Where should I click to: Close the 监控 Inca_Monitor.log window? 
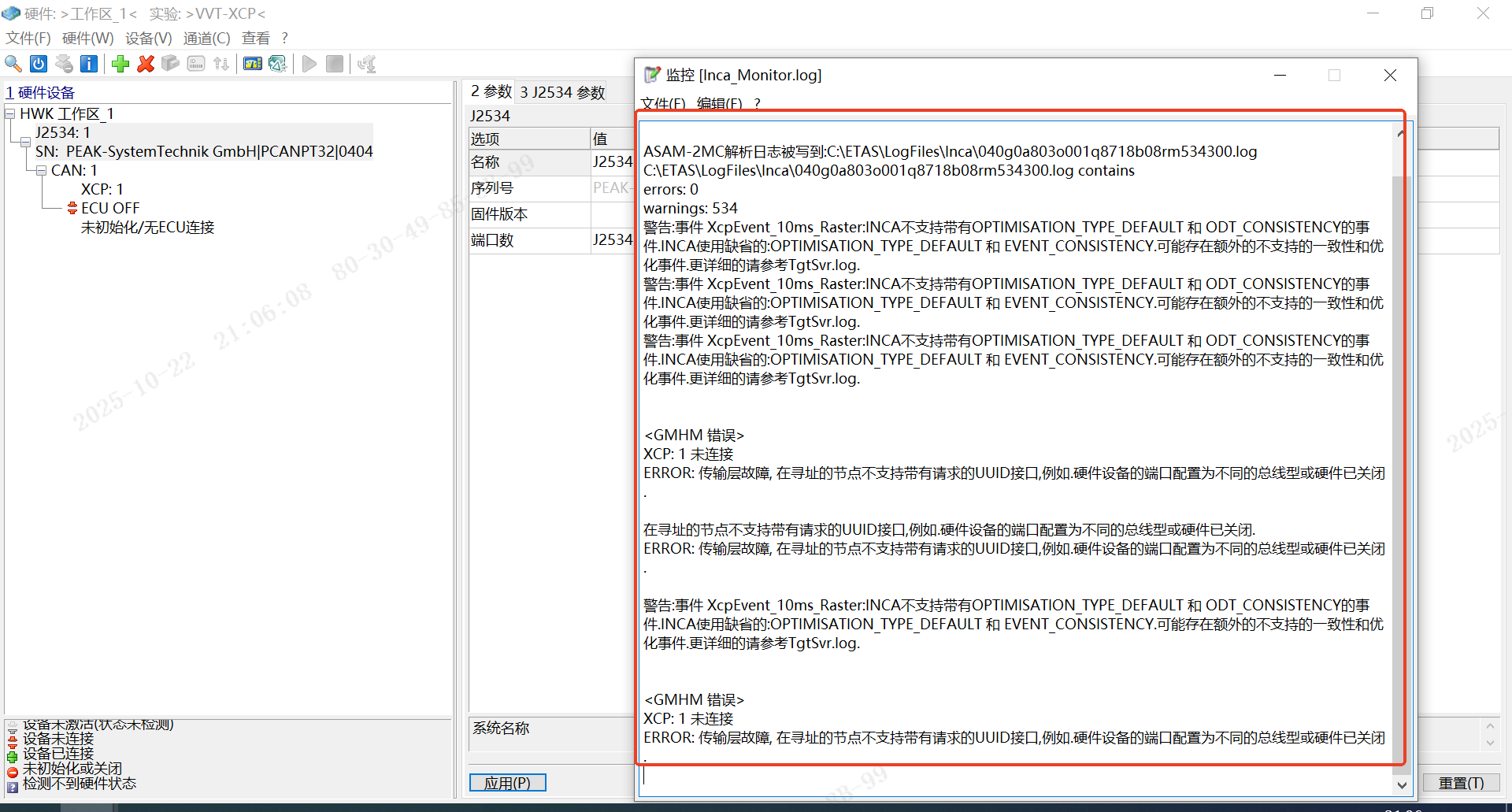(1390, 76)
